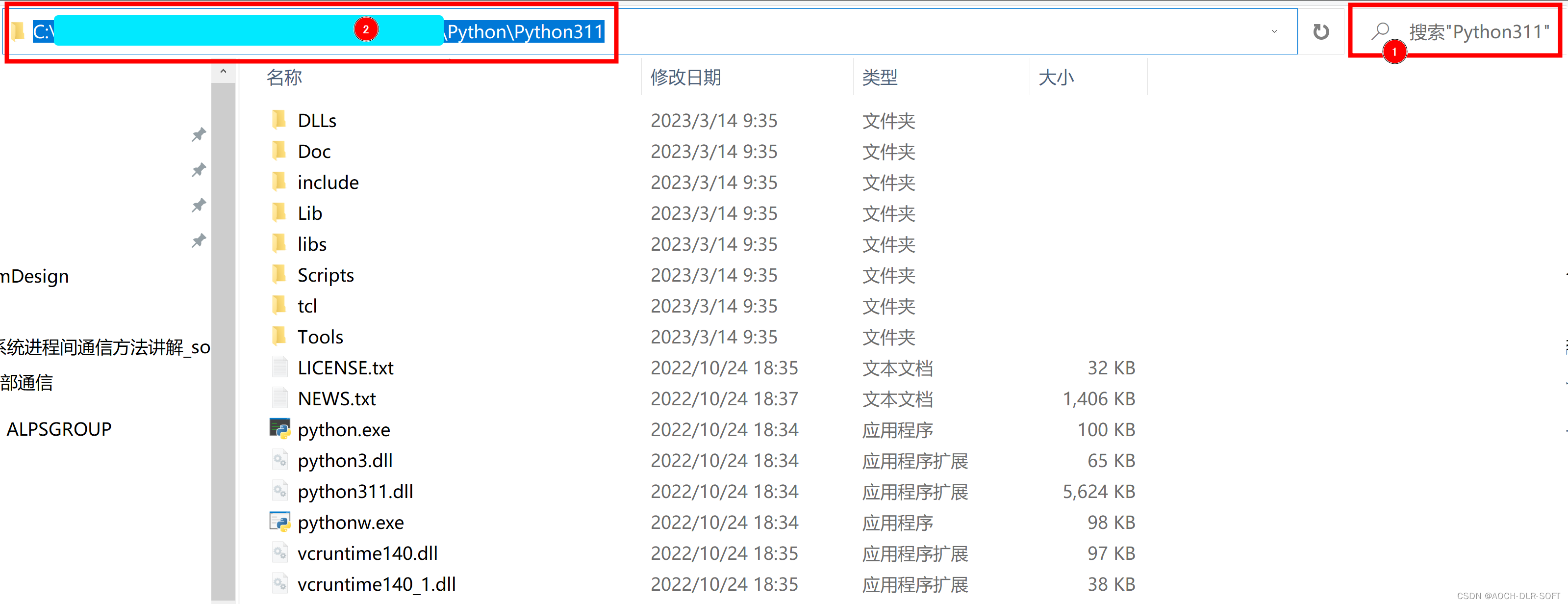Click the refresh icon beside address bar
1568x604 pixels.
point(1320,32)
